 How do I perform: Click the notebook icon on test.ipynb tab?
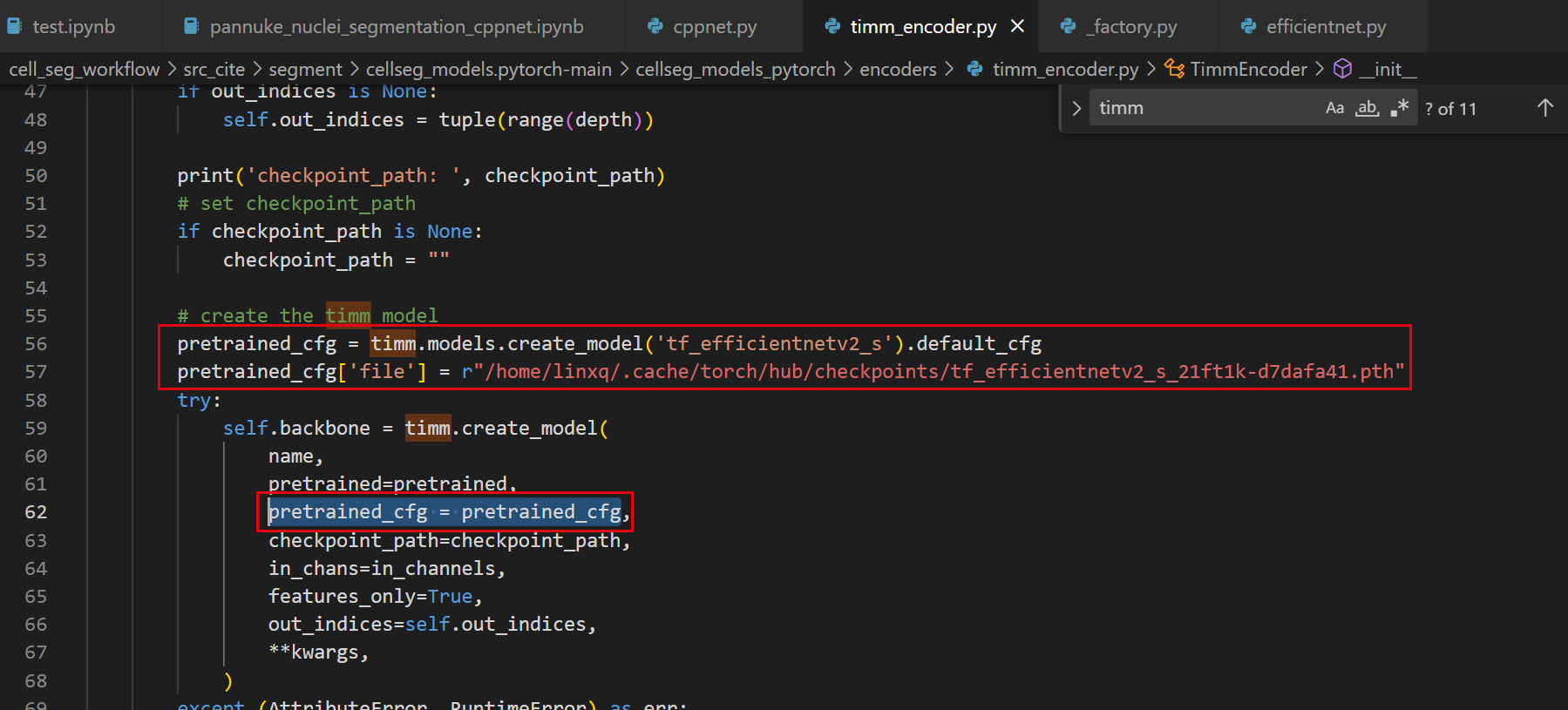(15, 26)
